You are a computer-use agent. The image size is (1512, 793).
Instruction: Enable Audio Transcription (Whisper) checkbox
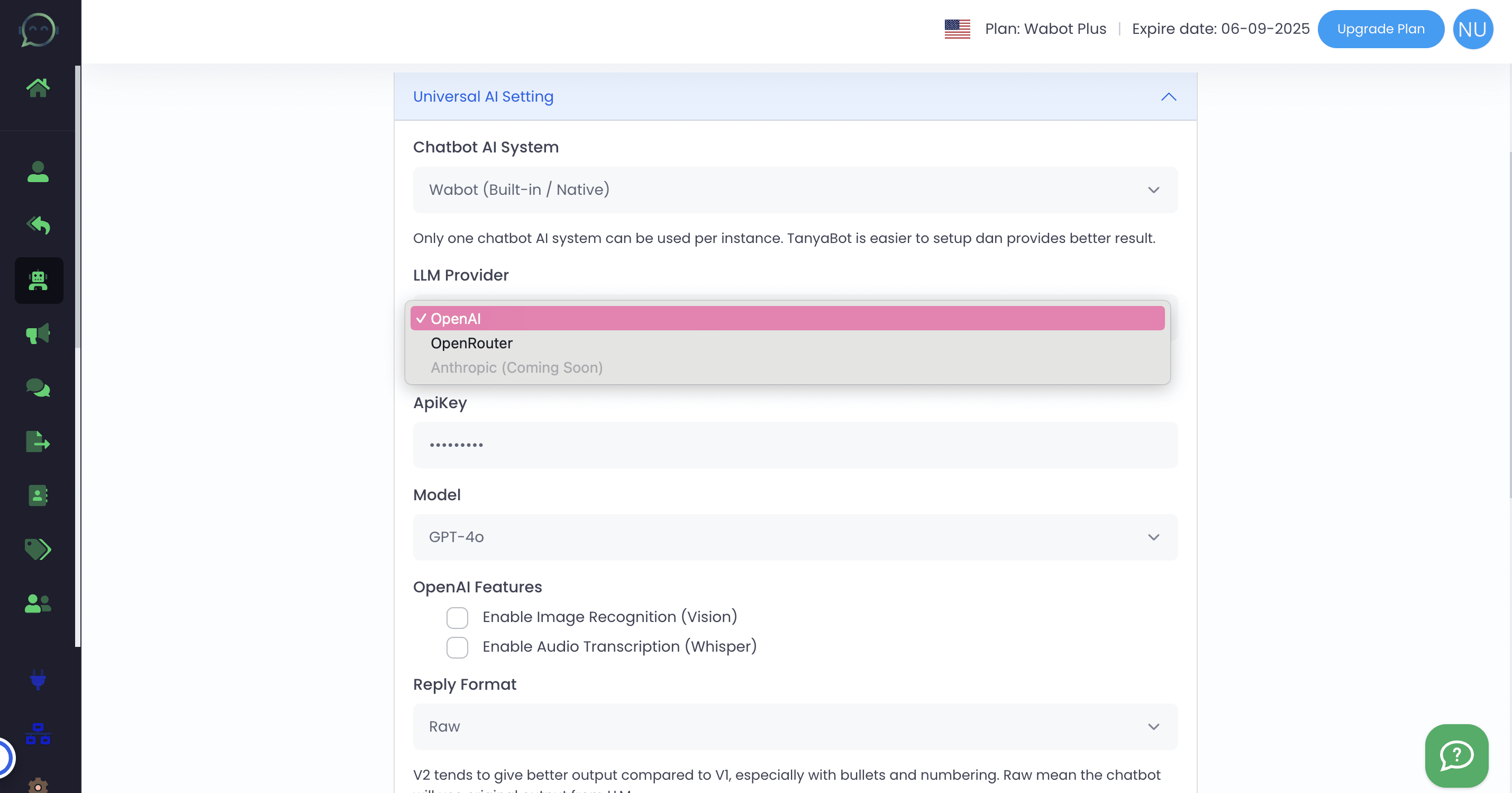(457, 647)
